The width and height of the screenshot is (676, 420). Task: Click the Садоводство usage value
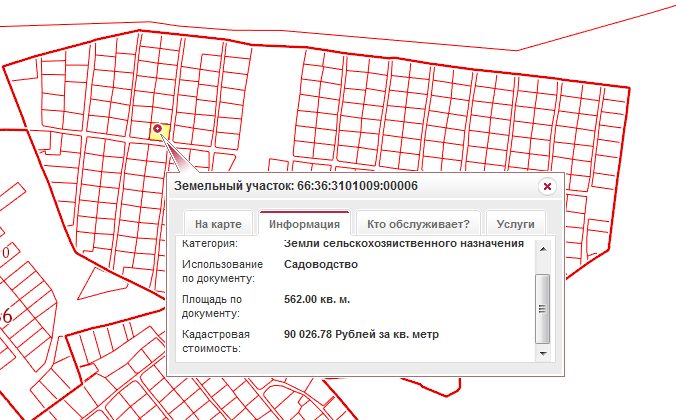click(321, 264)
